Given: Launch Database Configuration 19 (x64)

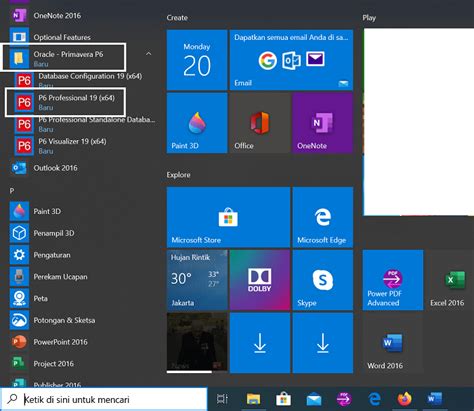Looking at the screenshot, I should click(85, 80).
